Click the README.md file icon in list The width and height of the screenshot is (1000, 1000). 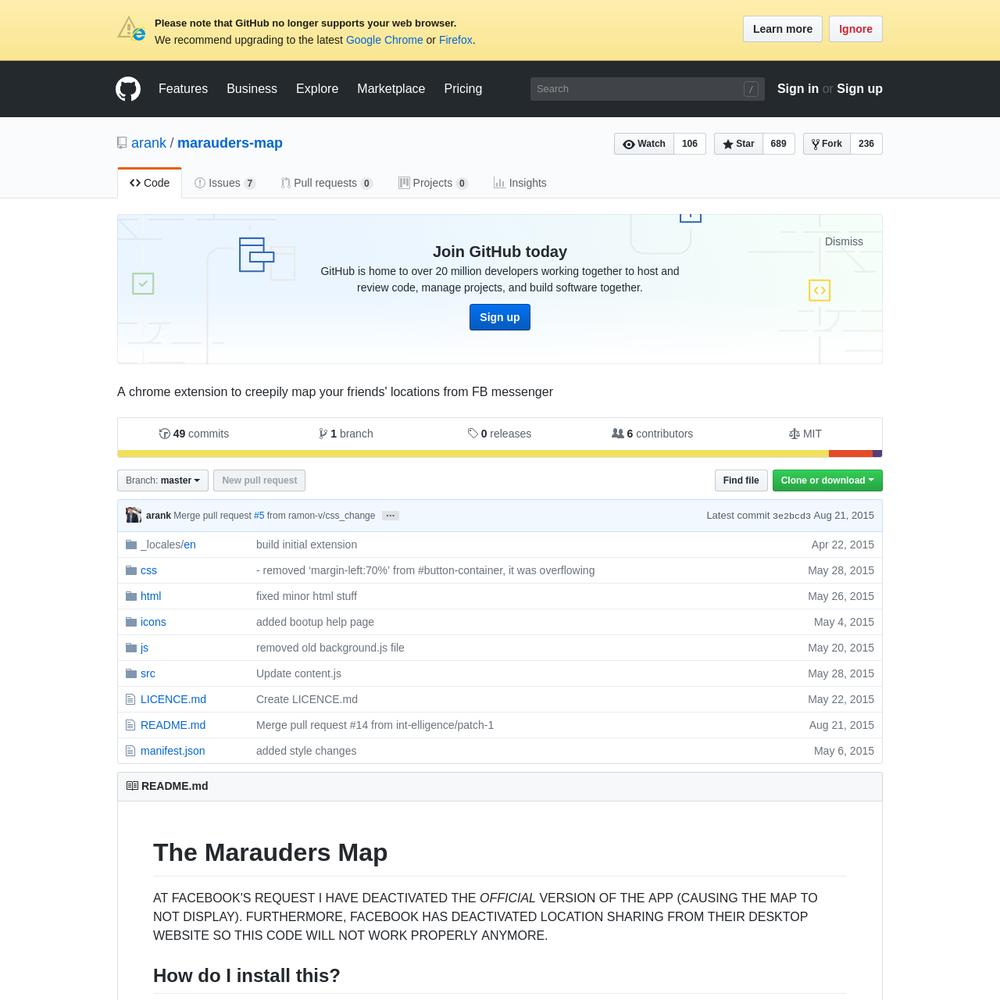click(130, 725)
